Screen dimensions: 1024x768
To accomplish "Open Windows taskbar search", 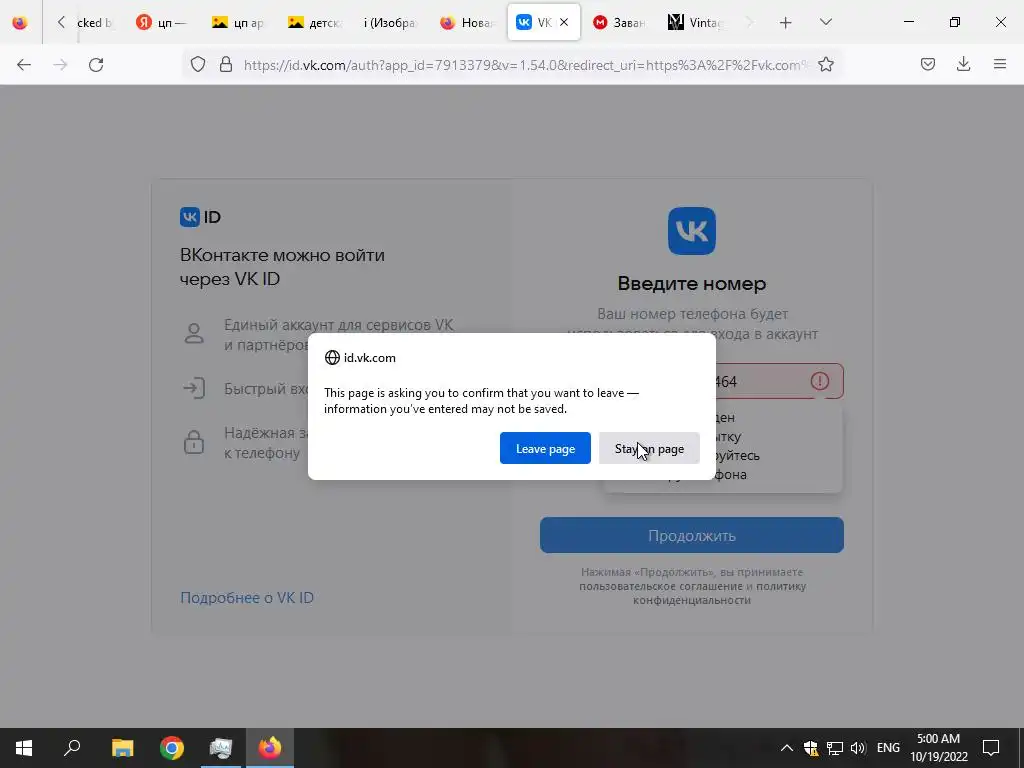I will point(72,748).
